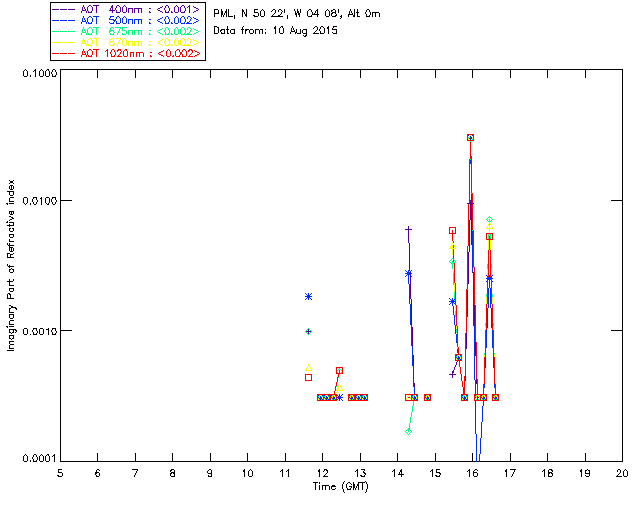Click the red dashed line sample for 1020nm
This screenshot has height=512, width=640.
point(64,53)
